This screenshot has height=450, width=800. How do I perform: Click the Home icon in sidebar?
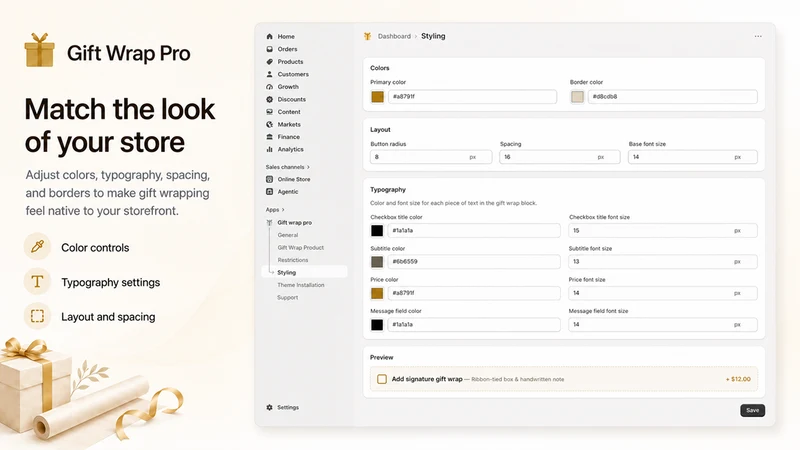269,37
